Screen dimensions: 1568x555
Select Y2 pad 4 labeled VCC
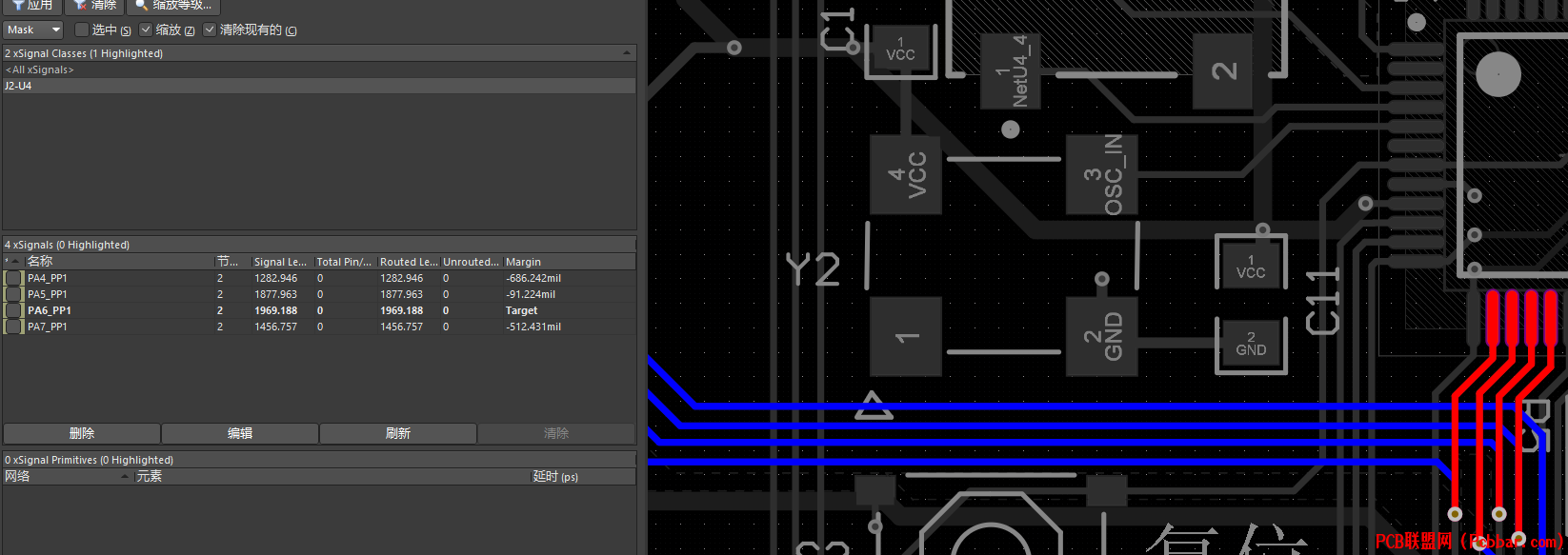(x=905, y=175)
